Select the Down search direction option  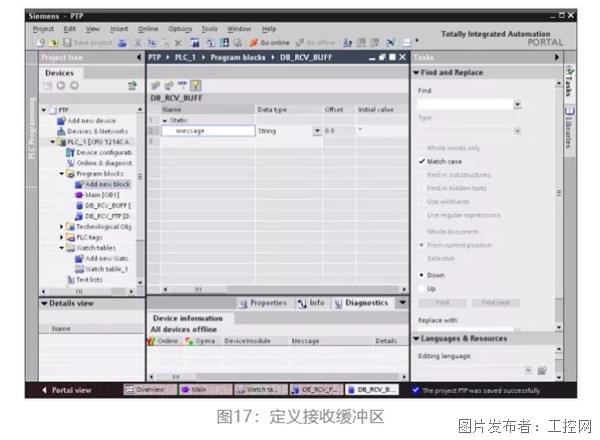422,273
